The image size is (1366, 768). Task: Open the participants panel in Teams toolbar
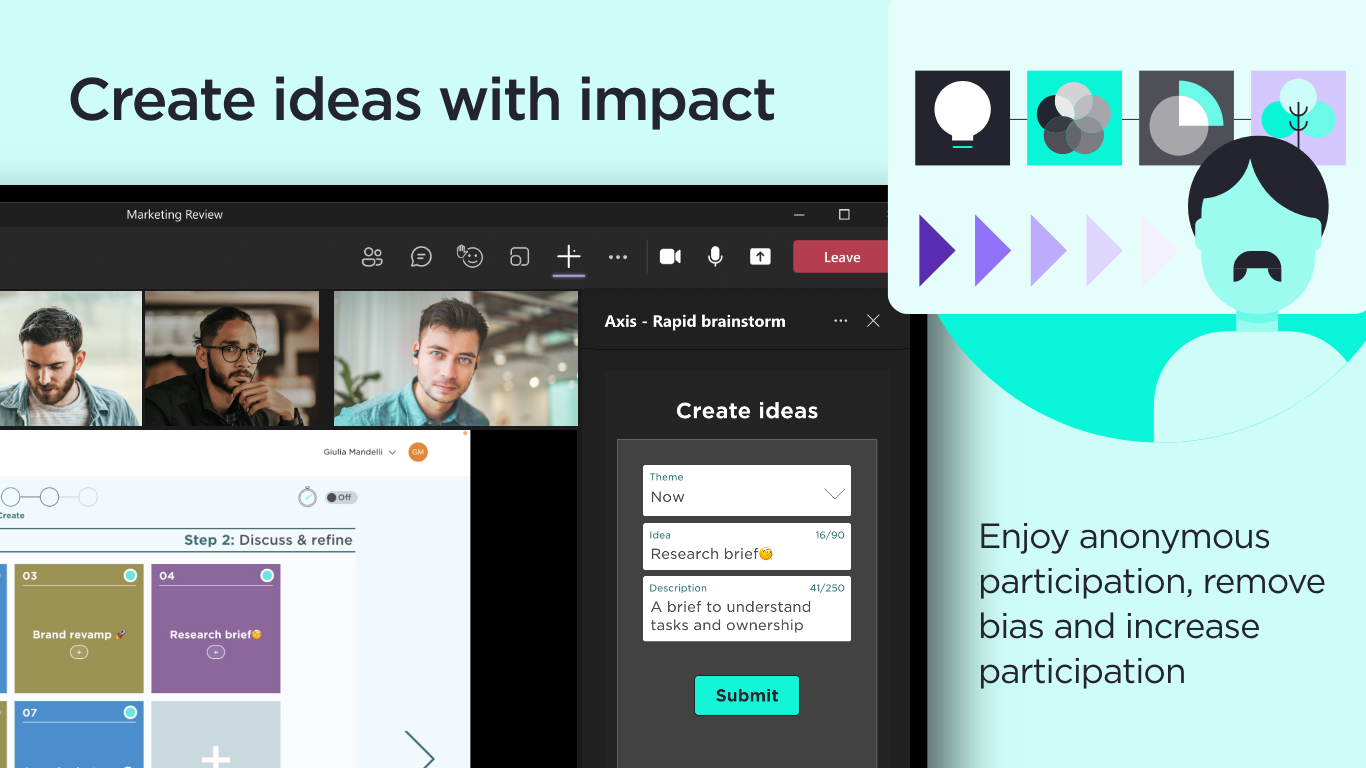point(372,257)
